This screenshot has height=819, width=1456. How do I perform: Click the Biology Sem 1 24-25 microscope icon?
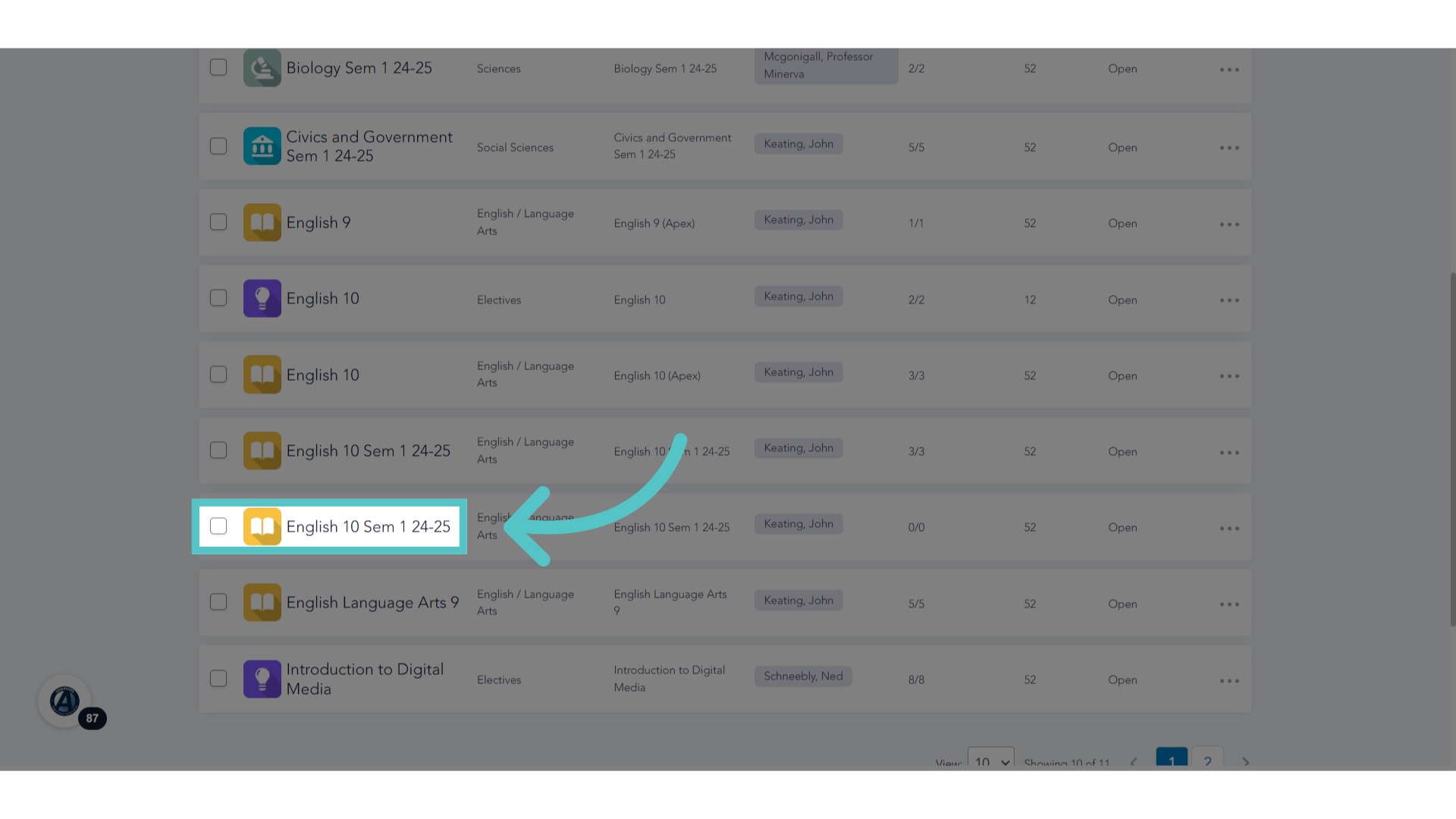[262, 68]
